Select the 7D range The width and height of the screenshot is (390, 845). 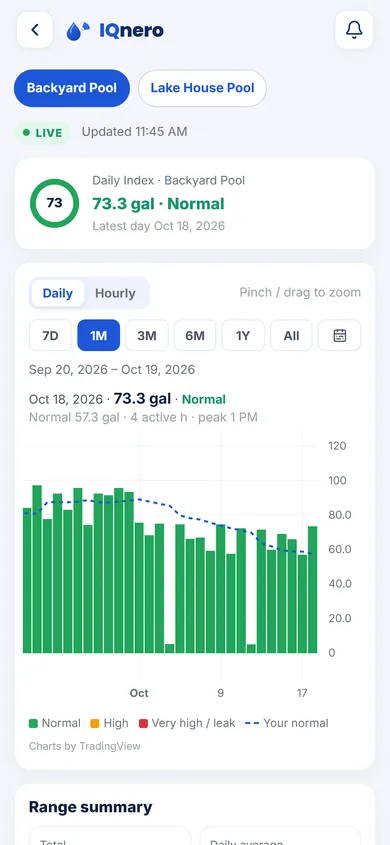click(50, 335)
